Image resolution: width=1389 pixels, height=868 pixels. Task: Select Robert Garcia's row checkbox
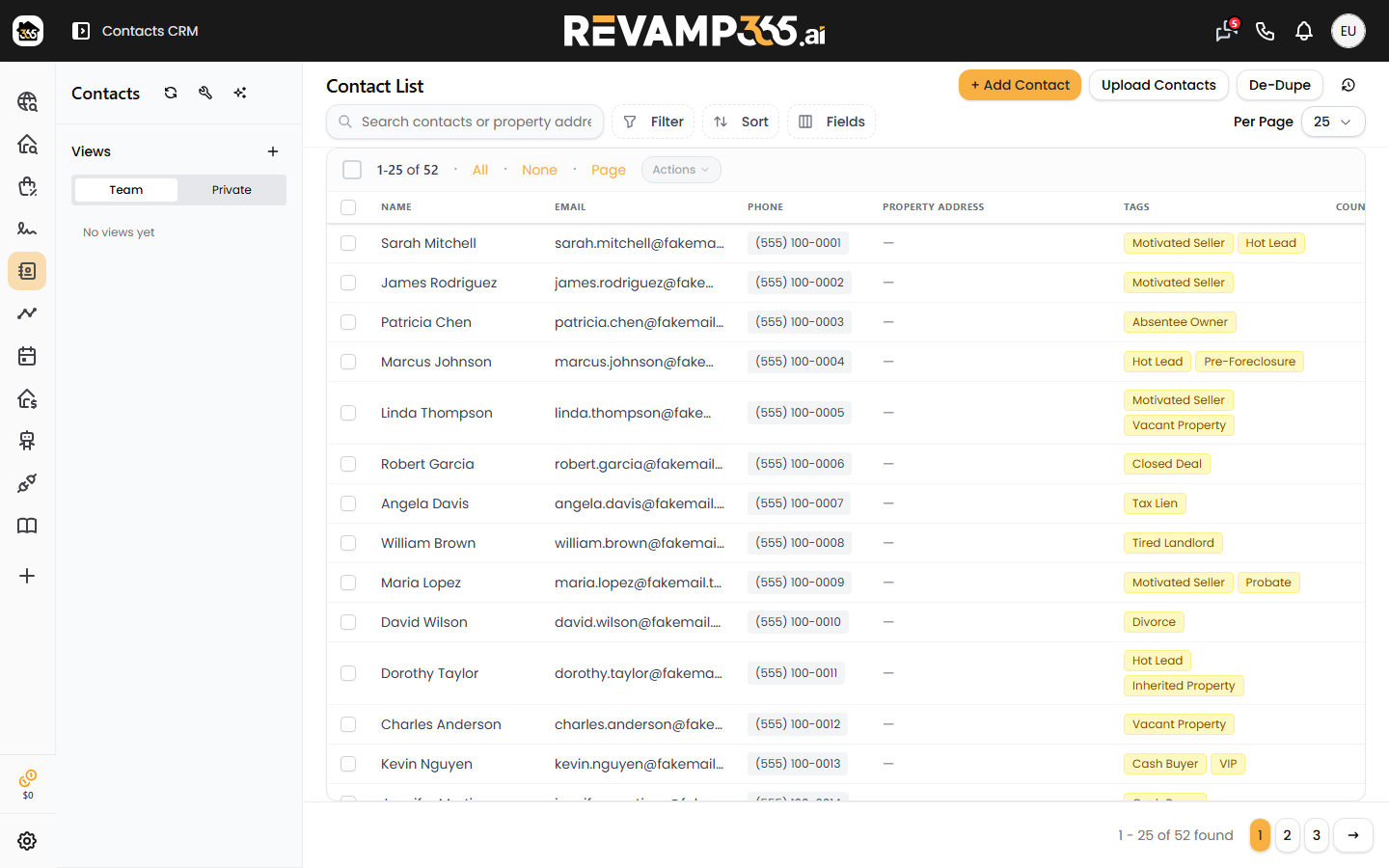point(348,464)
